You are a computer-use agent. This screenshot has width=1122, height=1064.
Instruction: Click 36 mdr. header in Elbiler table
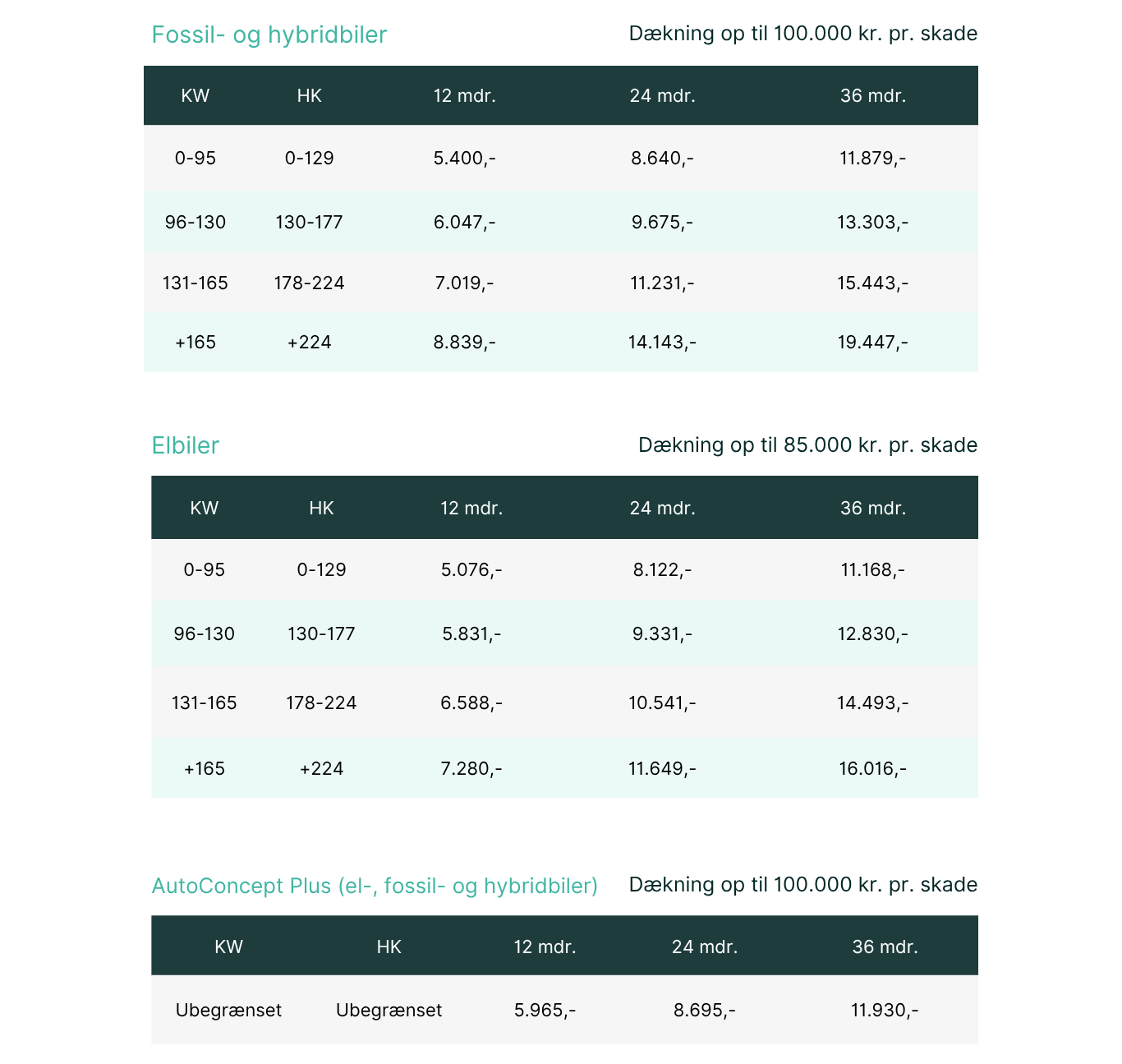[873, 508]
